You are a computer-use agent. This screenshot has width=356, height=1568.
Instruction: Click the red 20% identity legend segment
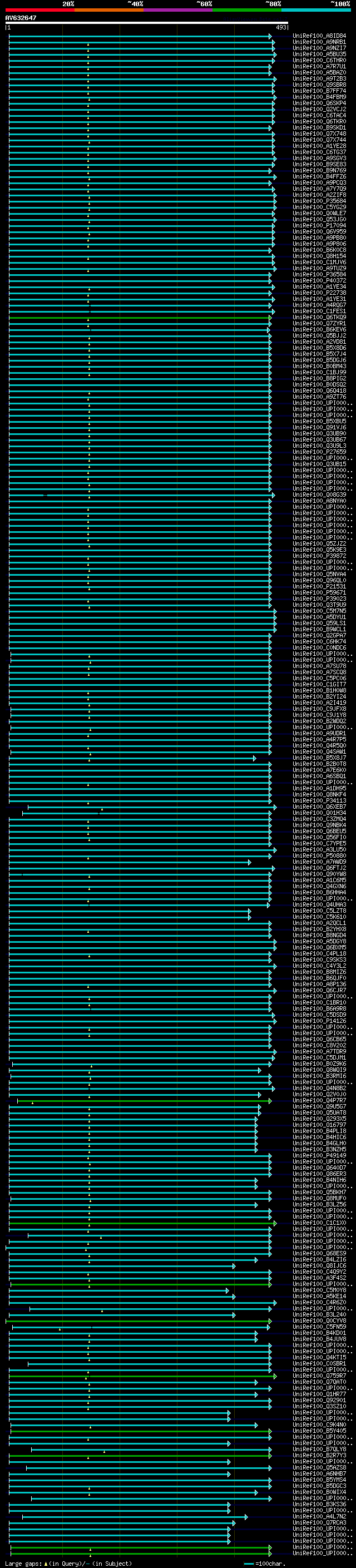(x=40, y=10)
